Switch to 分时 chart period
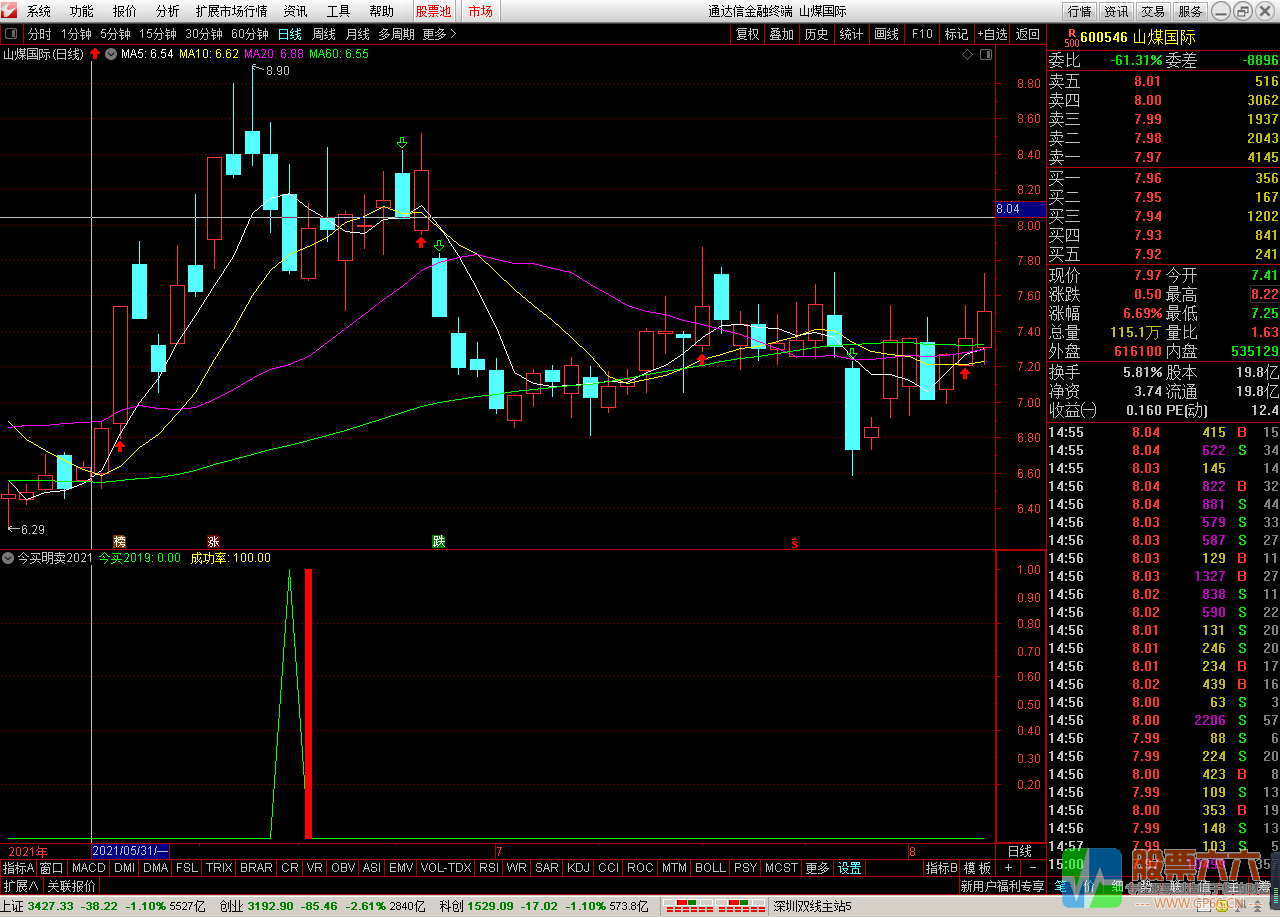 39,33
